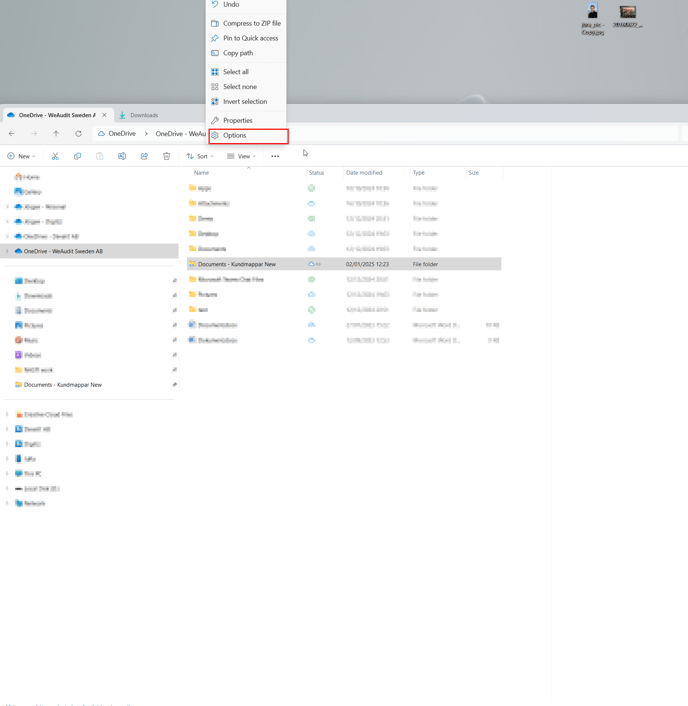Open Documents - Kundmappar New folder in list
Screen dimensions: 688x706
coord(237,264)
